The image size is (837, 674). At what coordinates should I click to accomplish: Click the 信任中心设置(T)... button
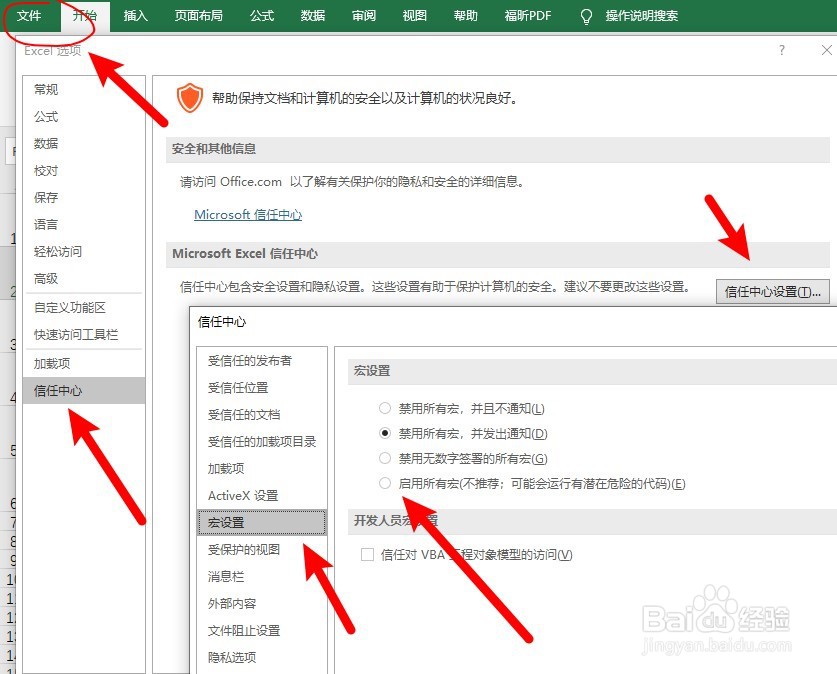pos(772,291)
